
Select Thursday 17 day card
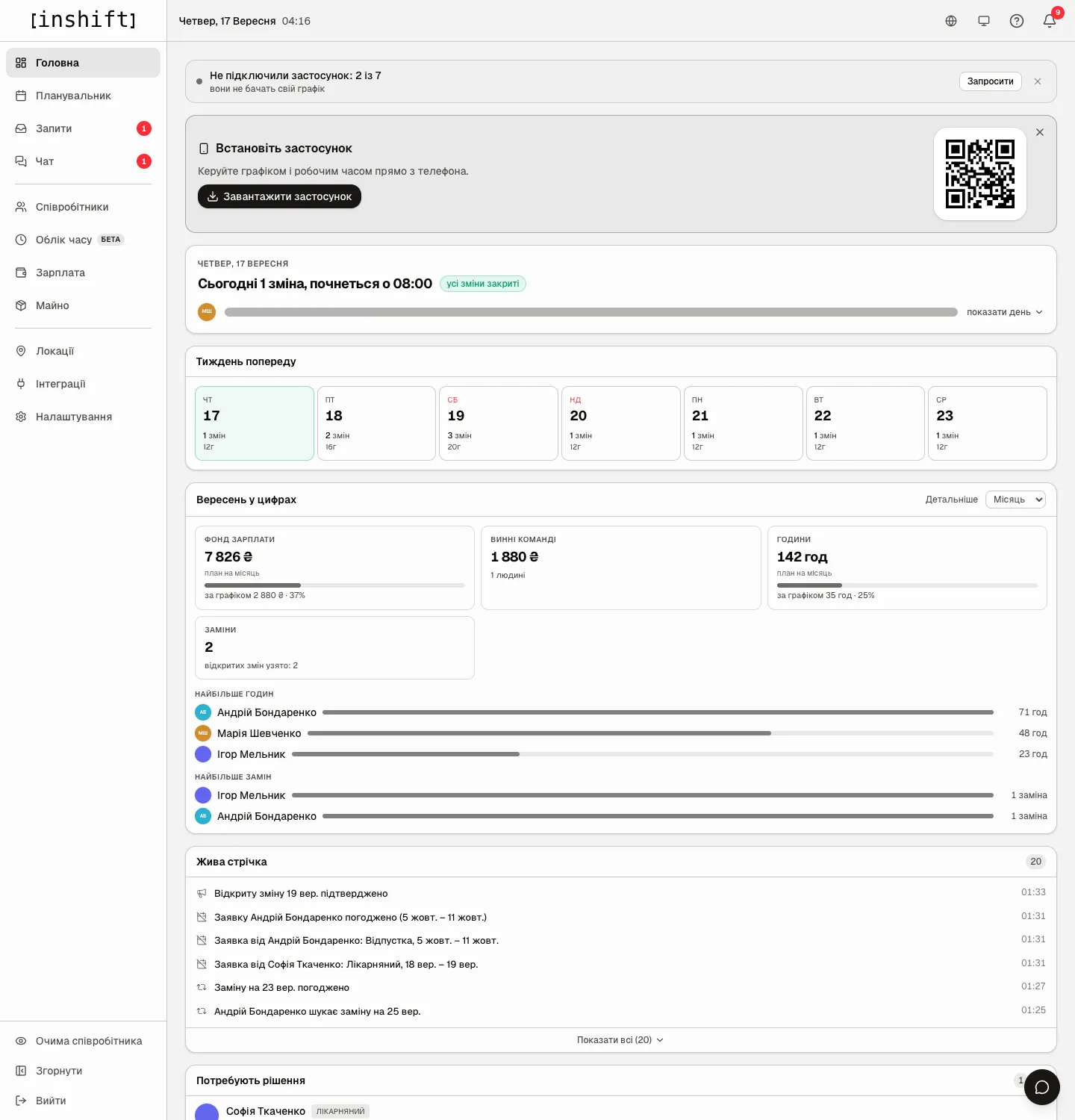click(x=255, y=423)
